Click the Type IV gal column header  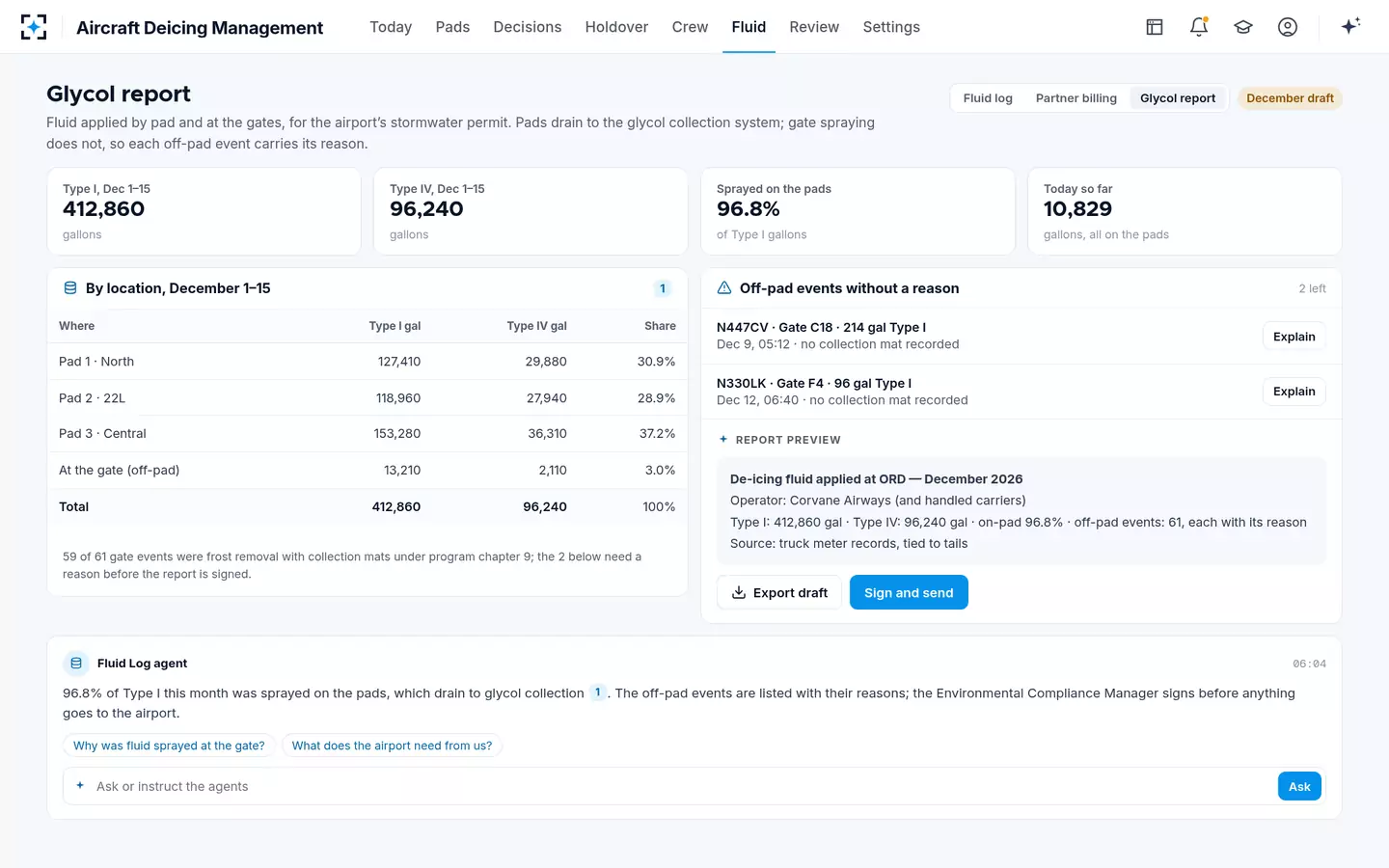(536, 326)
